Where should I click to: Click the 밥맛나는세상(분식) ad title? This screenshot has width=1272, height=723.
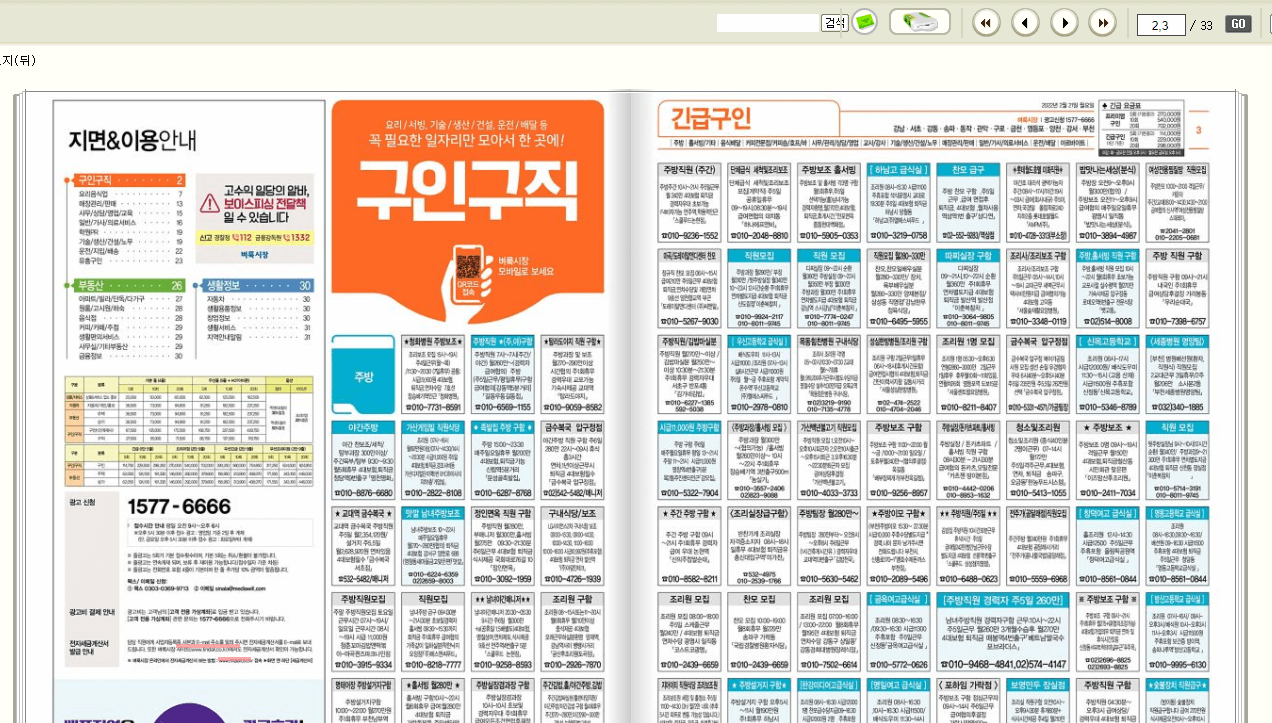[1108, 170]
